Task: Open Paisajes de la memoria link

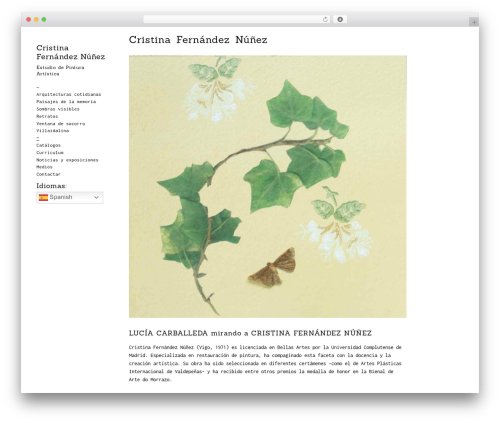Action: tap(66, 102)
